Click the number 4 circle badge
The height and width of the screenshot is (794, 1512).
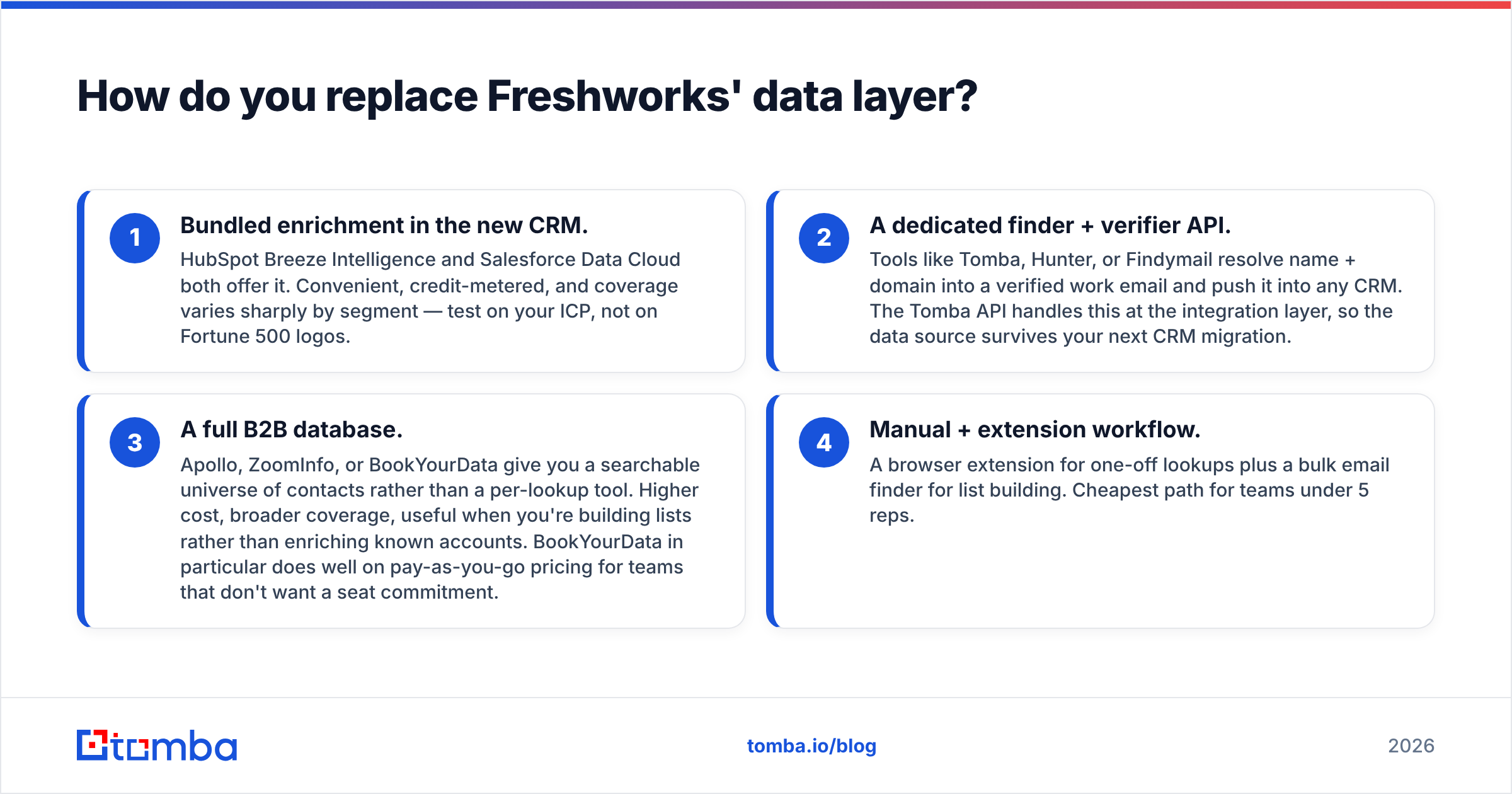tap(824, 442)
